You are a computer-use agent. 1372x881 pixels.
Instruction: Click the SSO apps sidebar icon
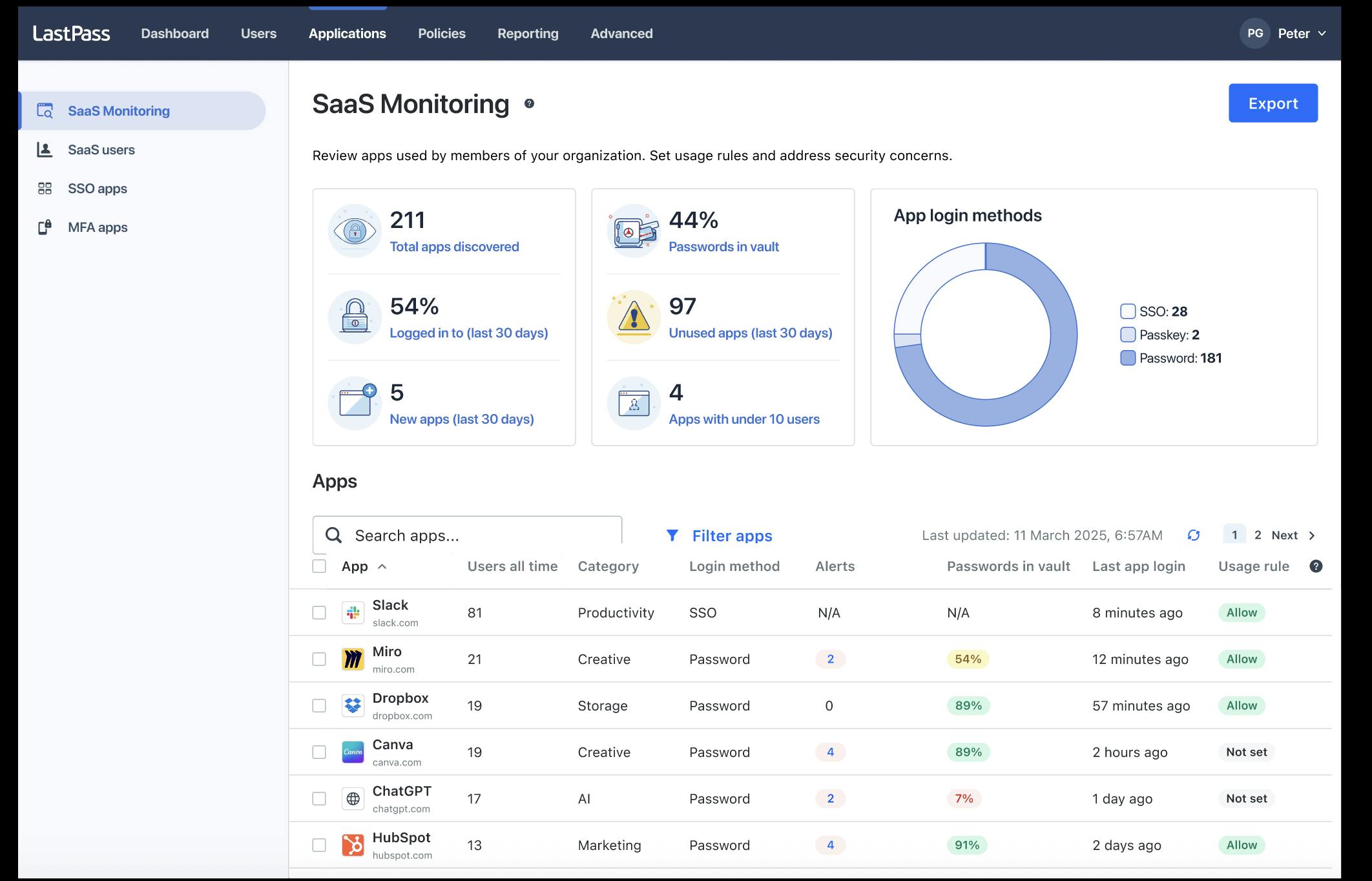point(45,188)
